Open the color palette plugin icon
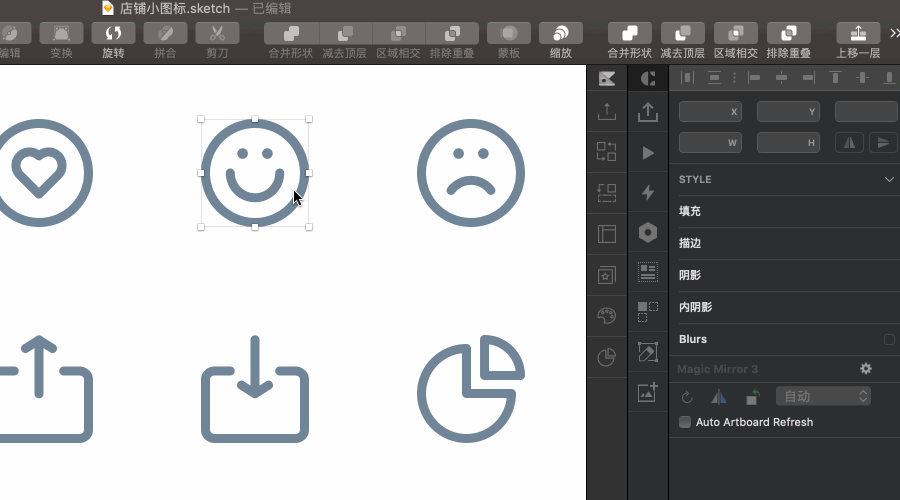 tap(607, 316)
